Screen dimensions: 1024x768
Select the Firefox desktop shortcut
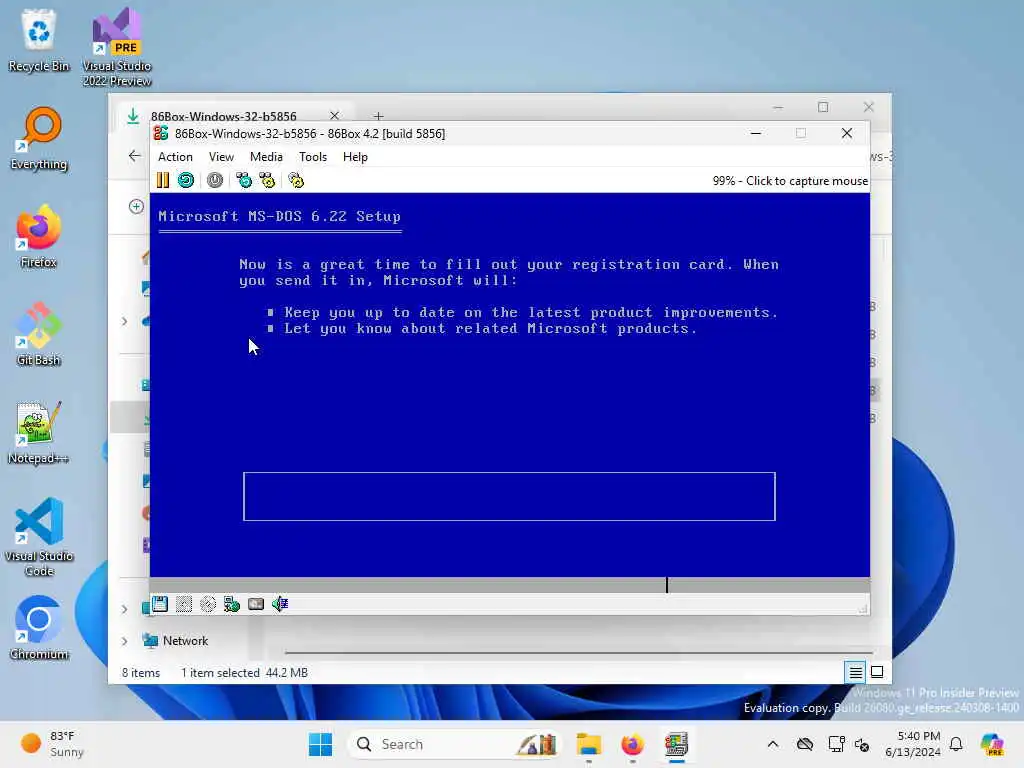[x=39, y=236]
